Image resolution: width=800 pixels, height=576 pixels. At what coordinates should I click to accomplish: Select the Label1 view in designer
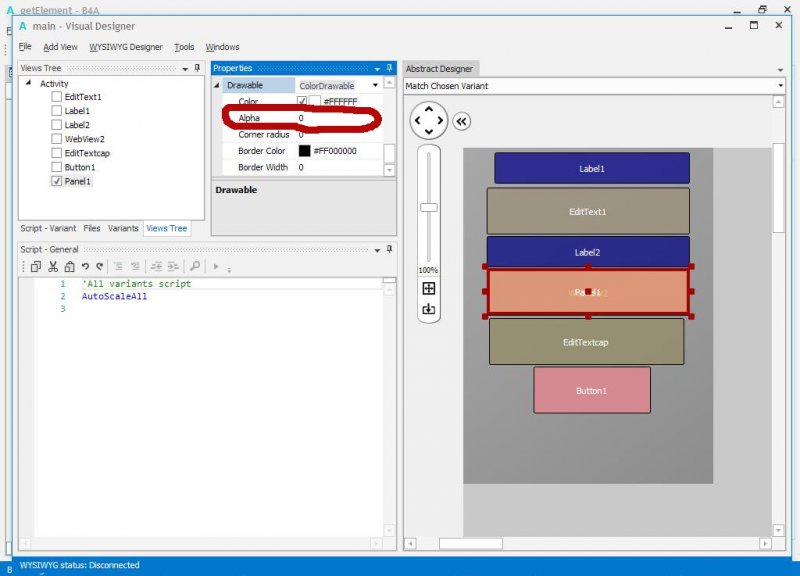pyautogui.click(x=591, y=168)
